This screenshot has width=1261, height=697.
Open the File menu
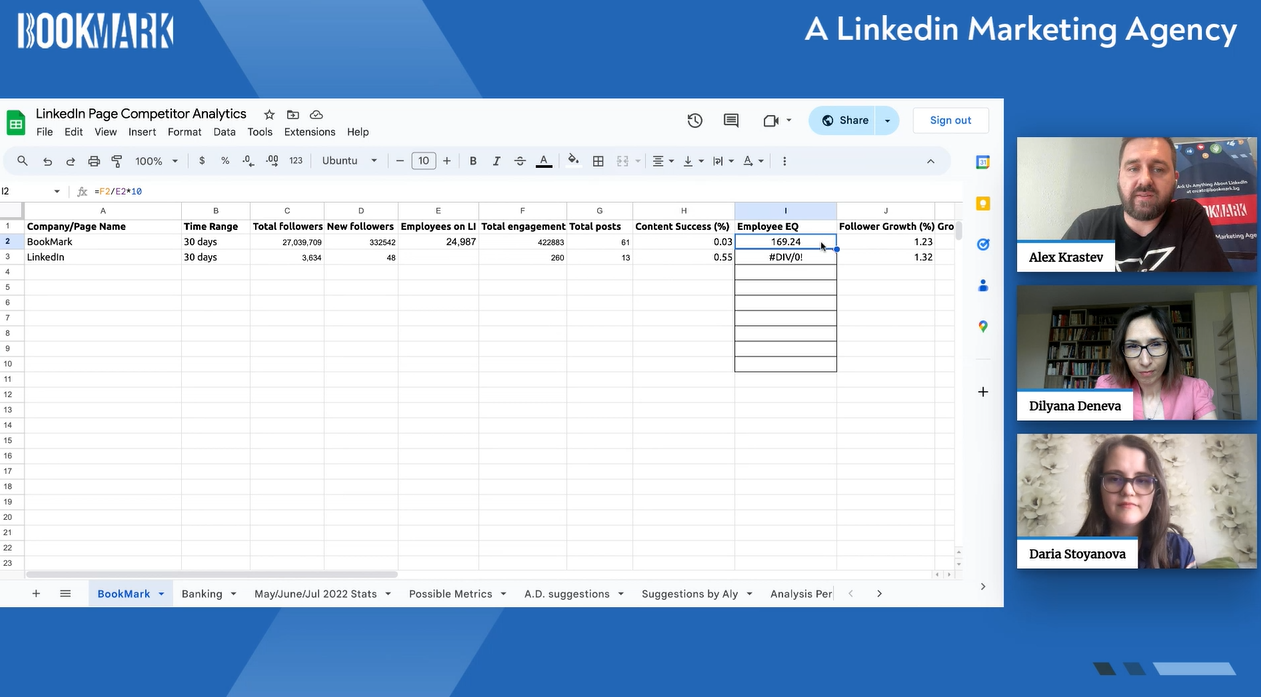(45, 132)
